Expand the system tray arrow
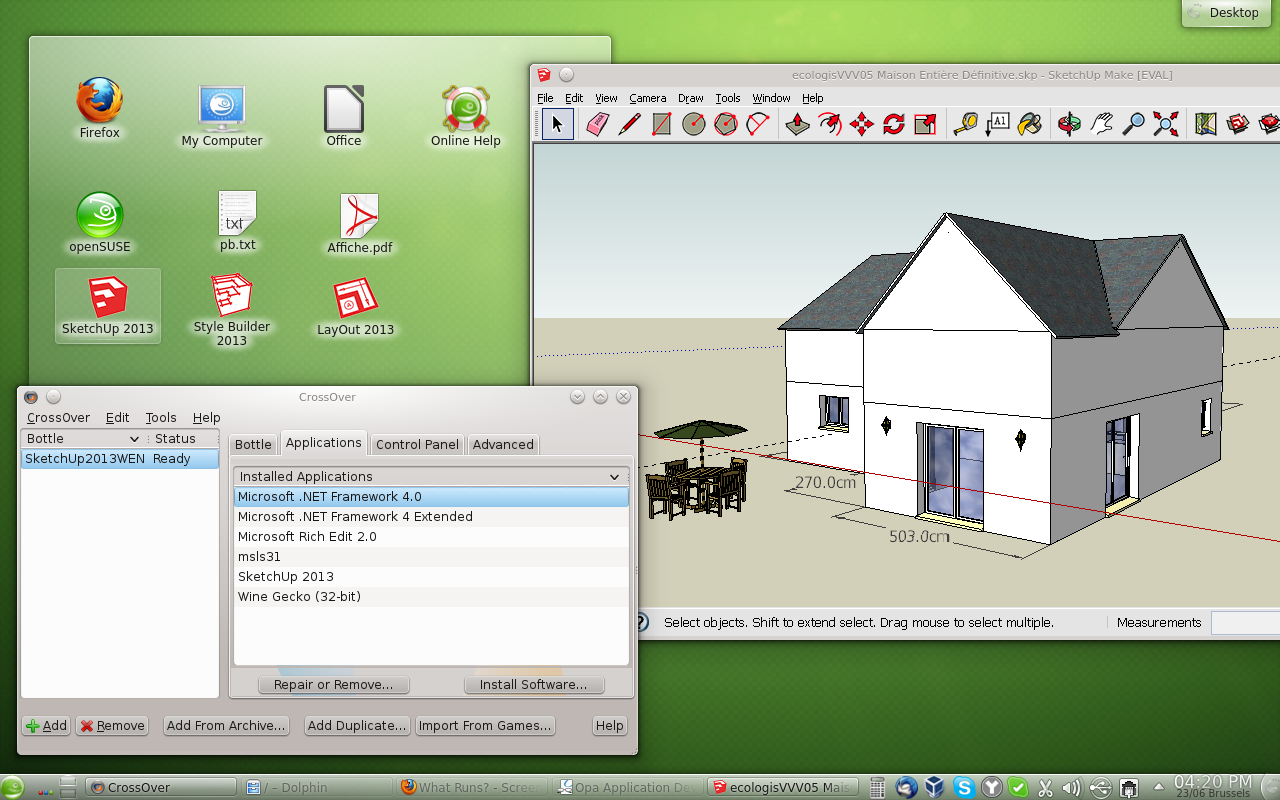 pos(1158,787)
